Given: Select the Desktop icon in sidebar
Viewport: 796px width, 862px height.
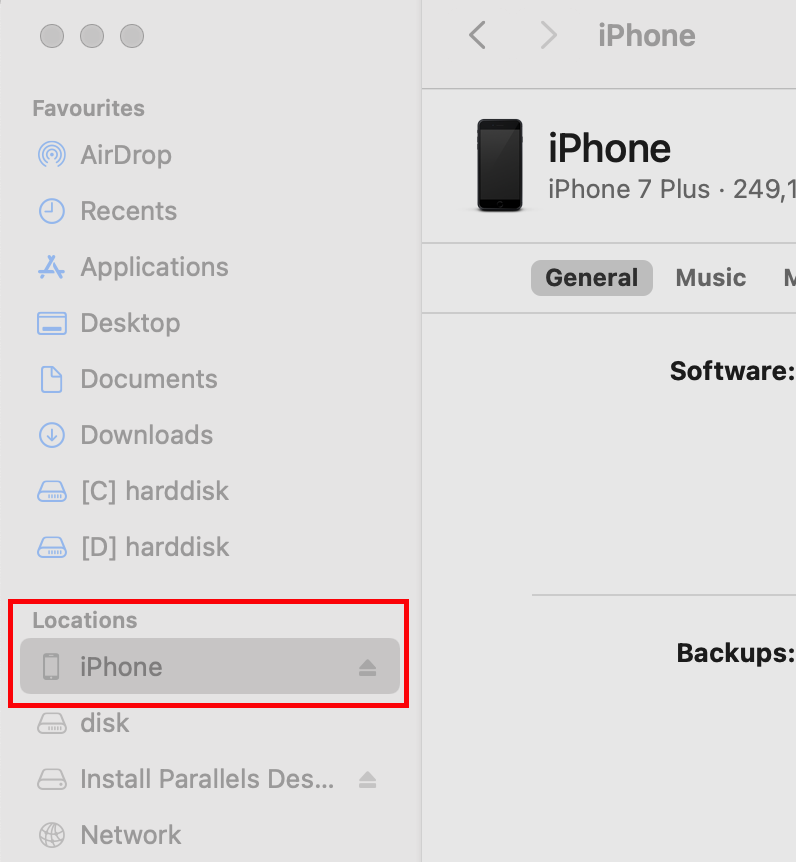Looking at the screenshot, I should 51,323.
